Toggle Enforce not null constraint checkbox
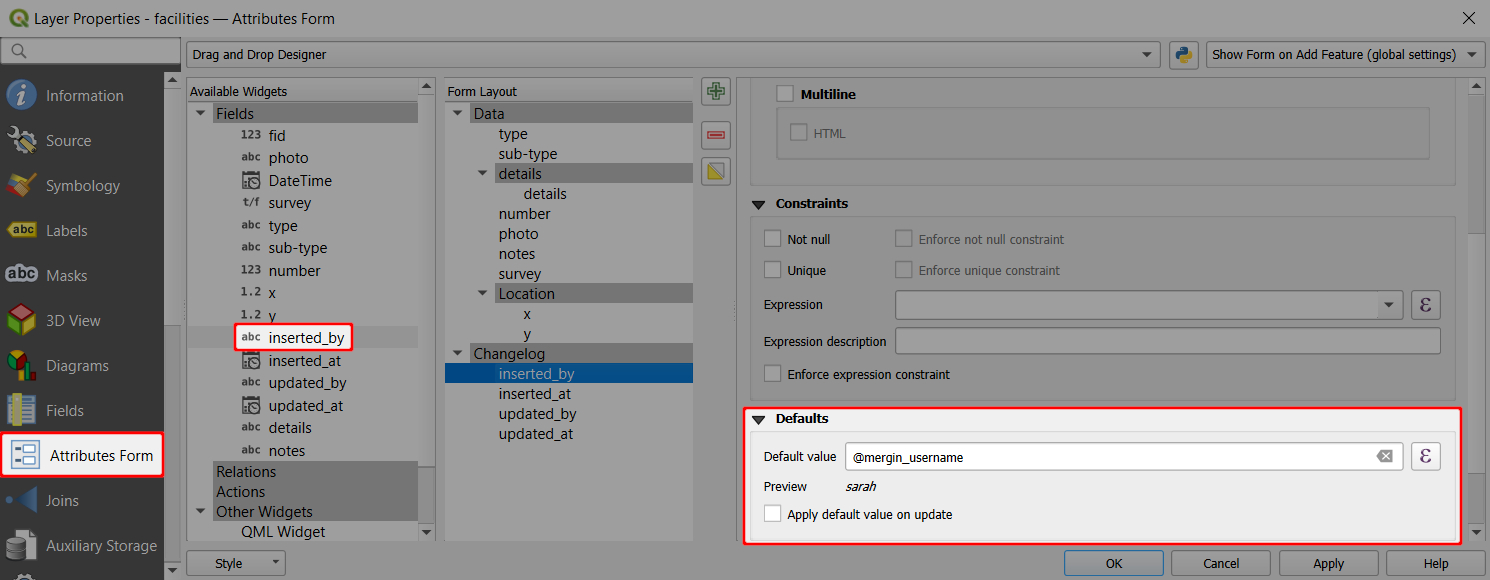This screenshot has width=1490, height=580. coord(904,239)
